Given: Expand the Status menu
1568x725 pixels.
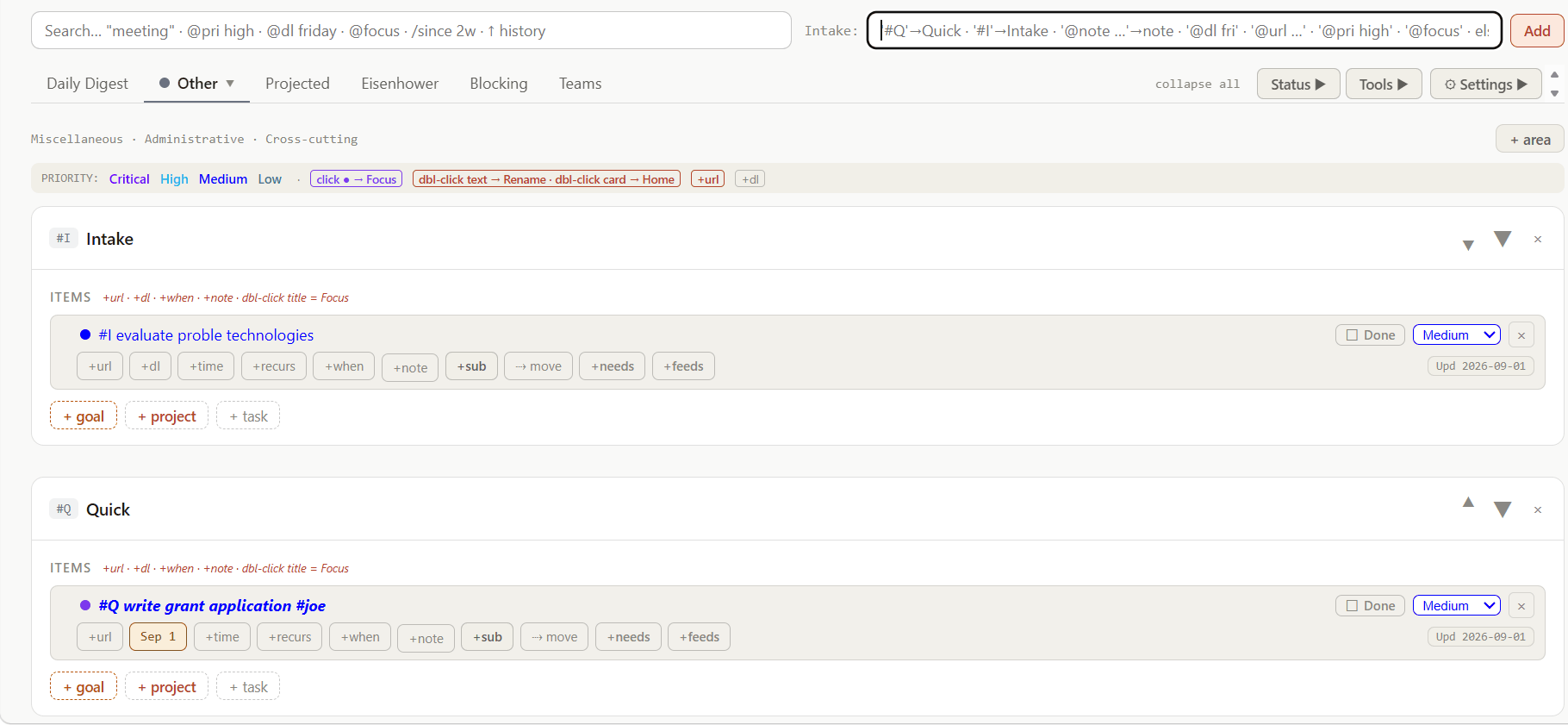Looking at the screenshot, I should click(1298, 84).
